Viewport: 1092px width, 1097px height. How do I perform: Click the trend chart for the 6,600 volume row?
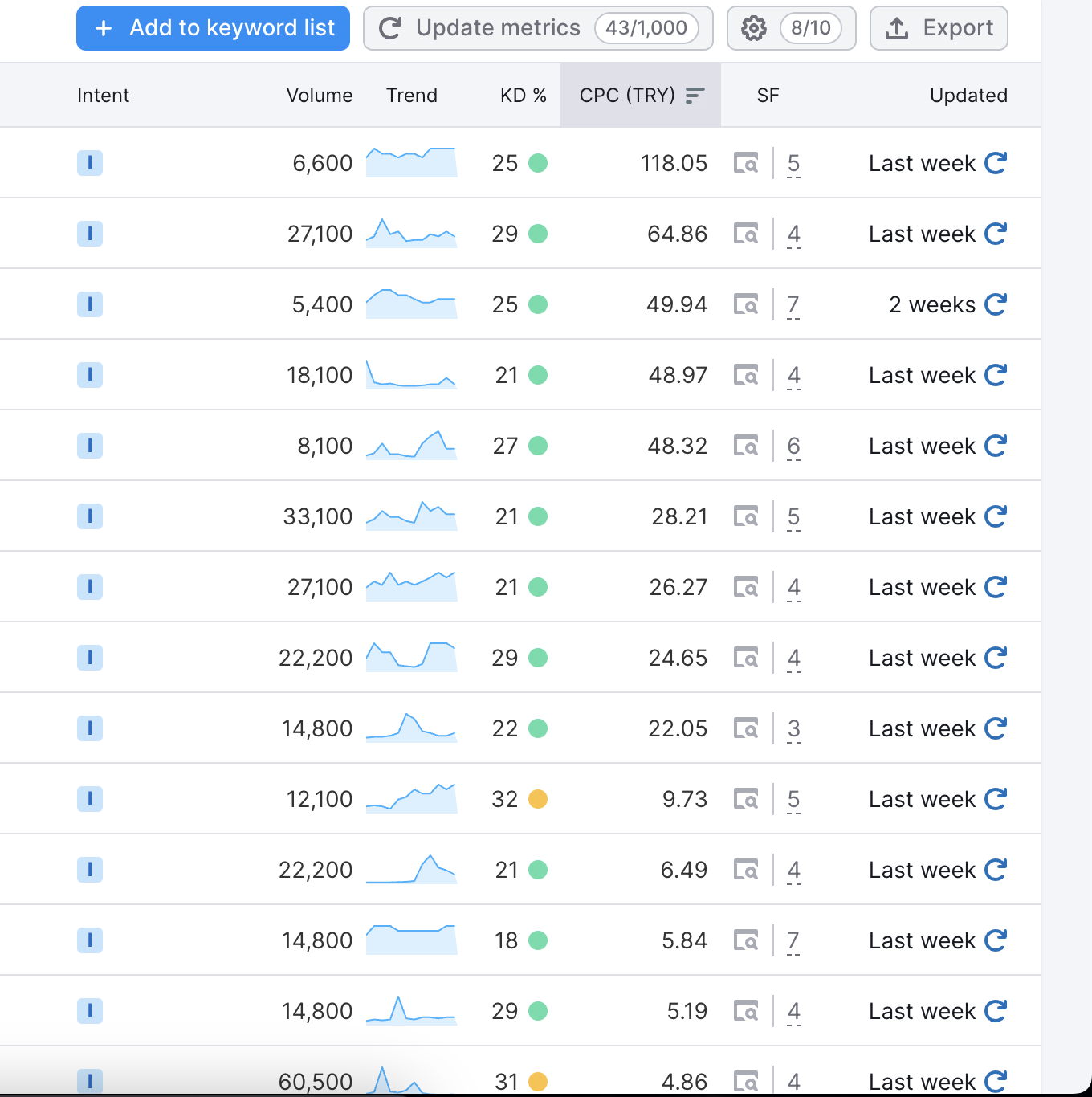pos(411,162)
